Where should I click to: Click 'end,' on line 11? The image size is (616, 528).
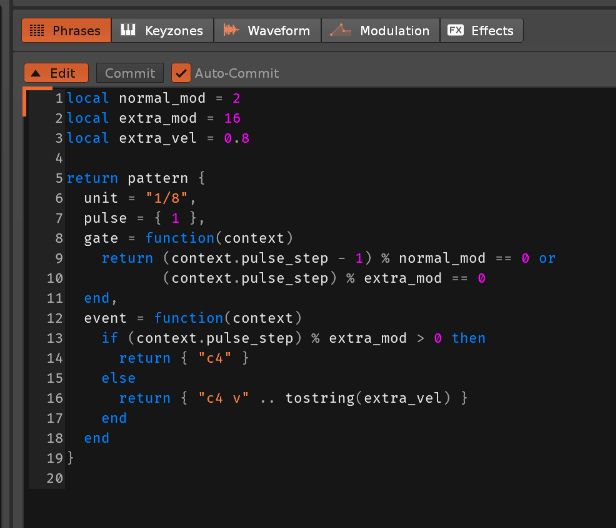coord(101,298)
